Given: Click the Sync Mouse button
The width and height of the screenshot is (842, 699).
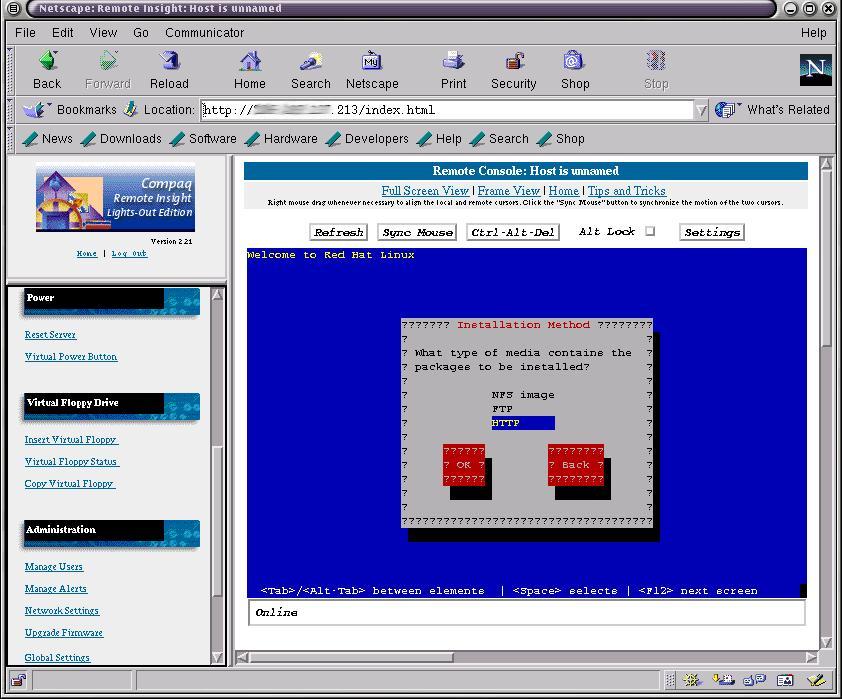Looking at the screenshot, I should 417,232.
